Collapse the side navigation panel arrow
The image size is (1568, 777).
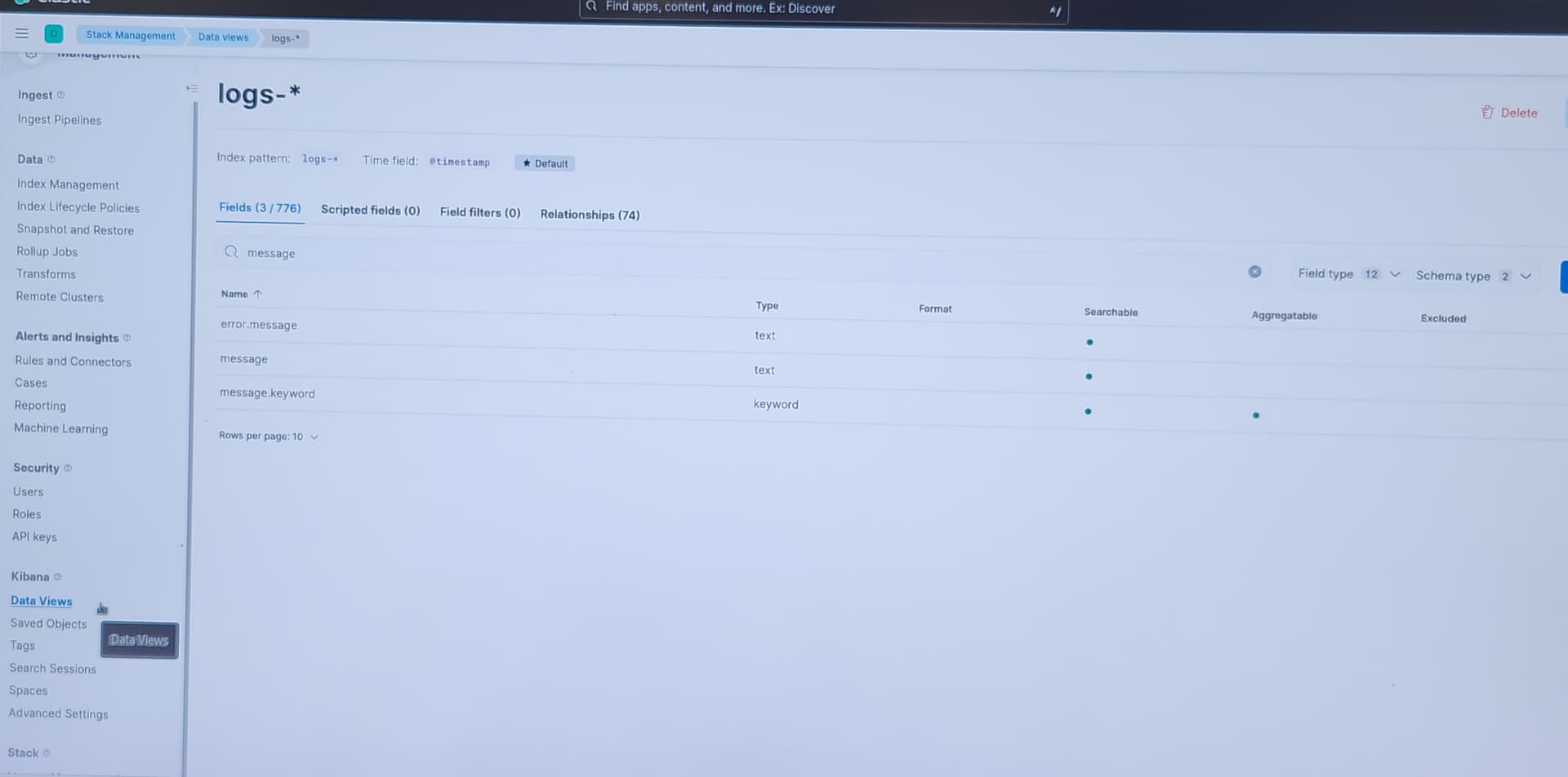click(x=192, y=88)
